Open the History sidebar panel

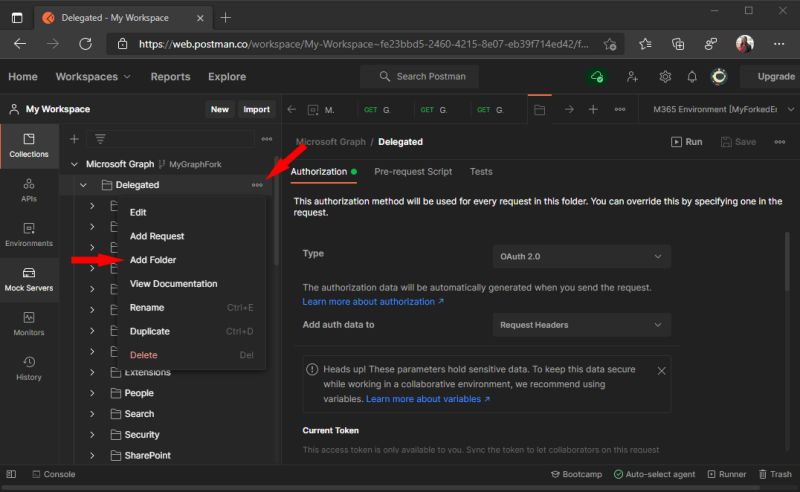point(29,368)
